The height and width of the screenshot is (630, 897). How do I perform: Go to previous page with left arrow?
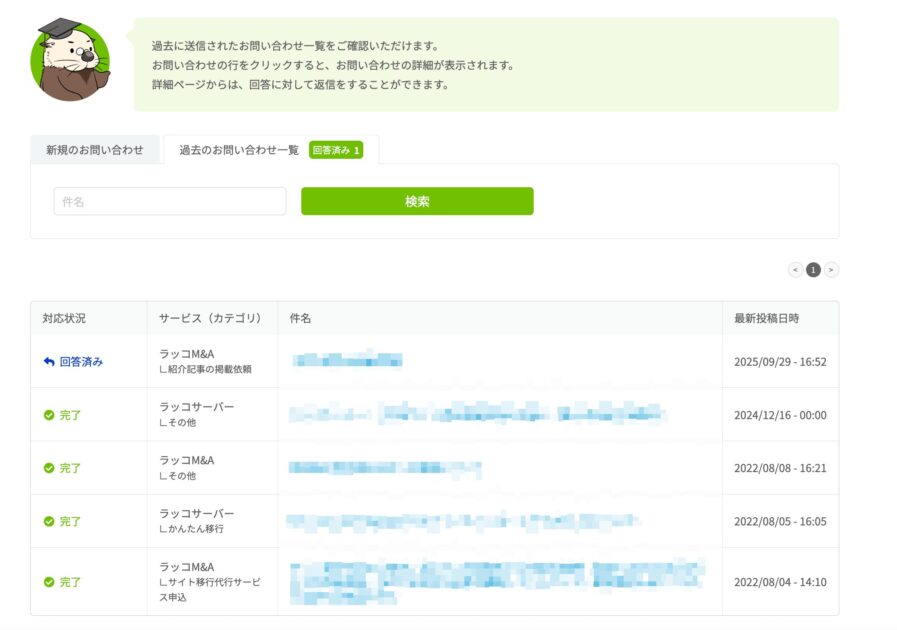tap(795, 270)
